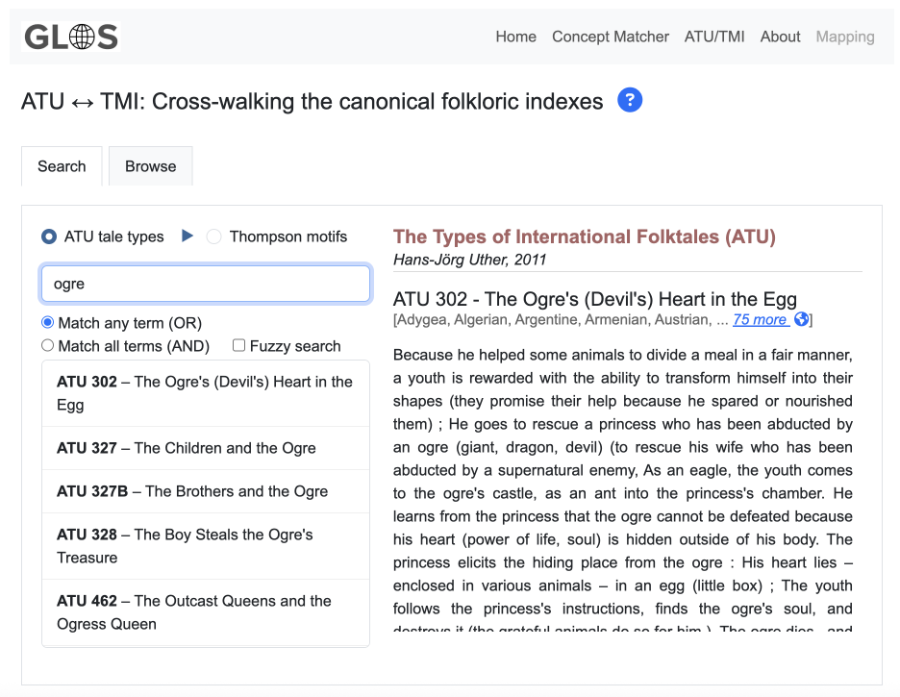Image resolution: width=900 pixels, height=697 pixels.
Task: Select the Thompson motifs radio option
Action: 214,237
